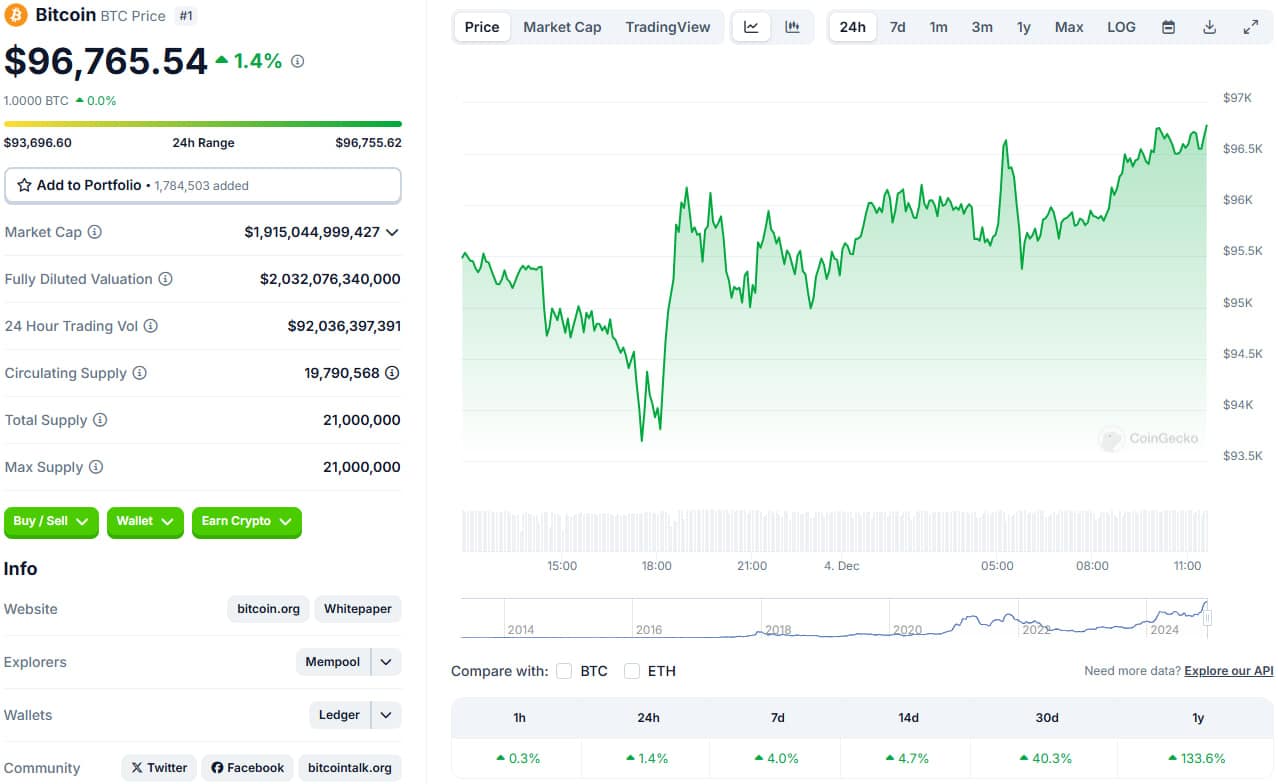Click the Explore our API link
The width and height of the screenshot is (1278, 784).
tap(1229, 671)
